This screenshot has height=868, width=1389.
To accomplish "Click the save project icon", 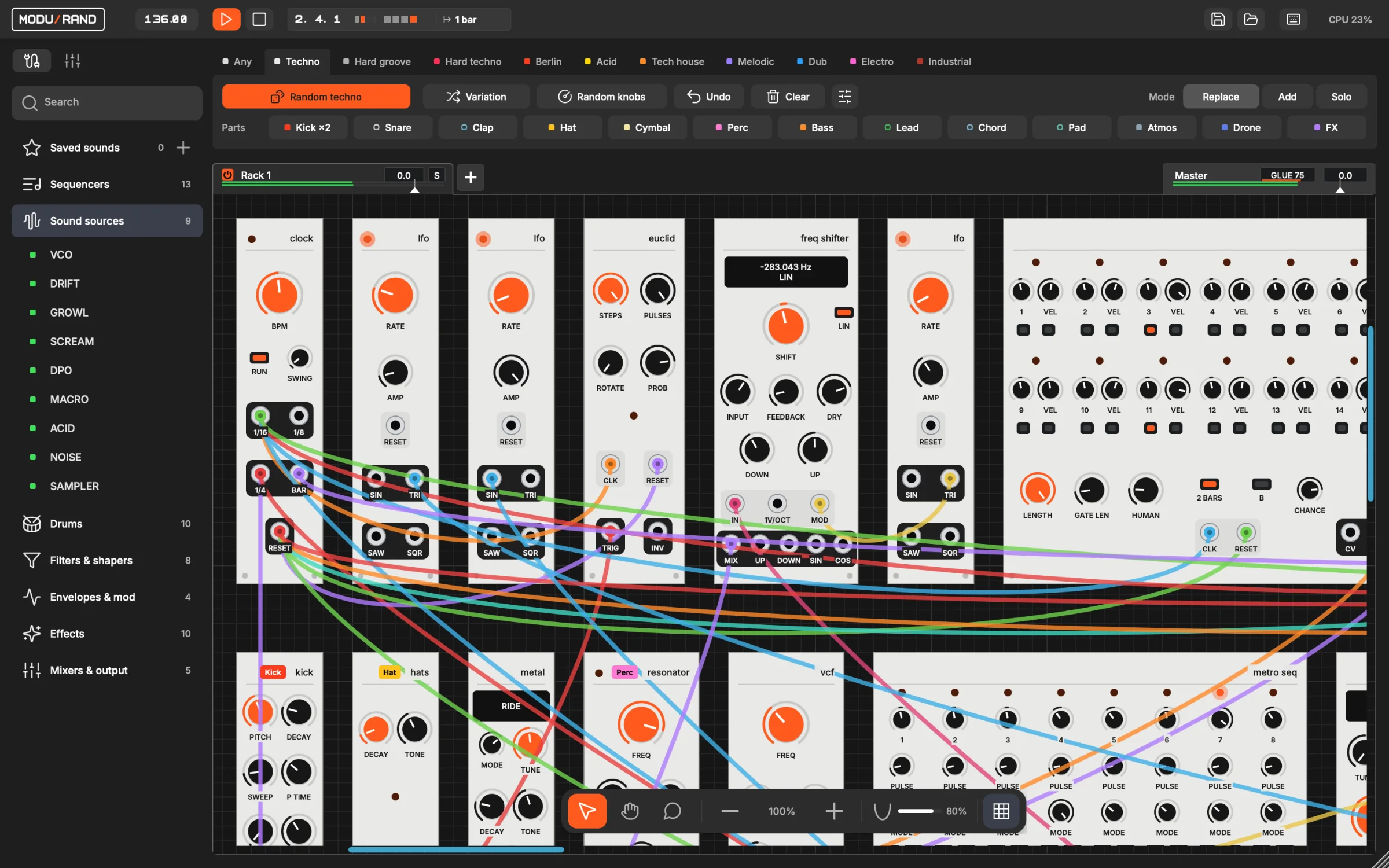I will coord(1218,19).
